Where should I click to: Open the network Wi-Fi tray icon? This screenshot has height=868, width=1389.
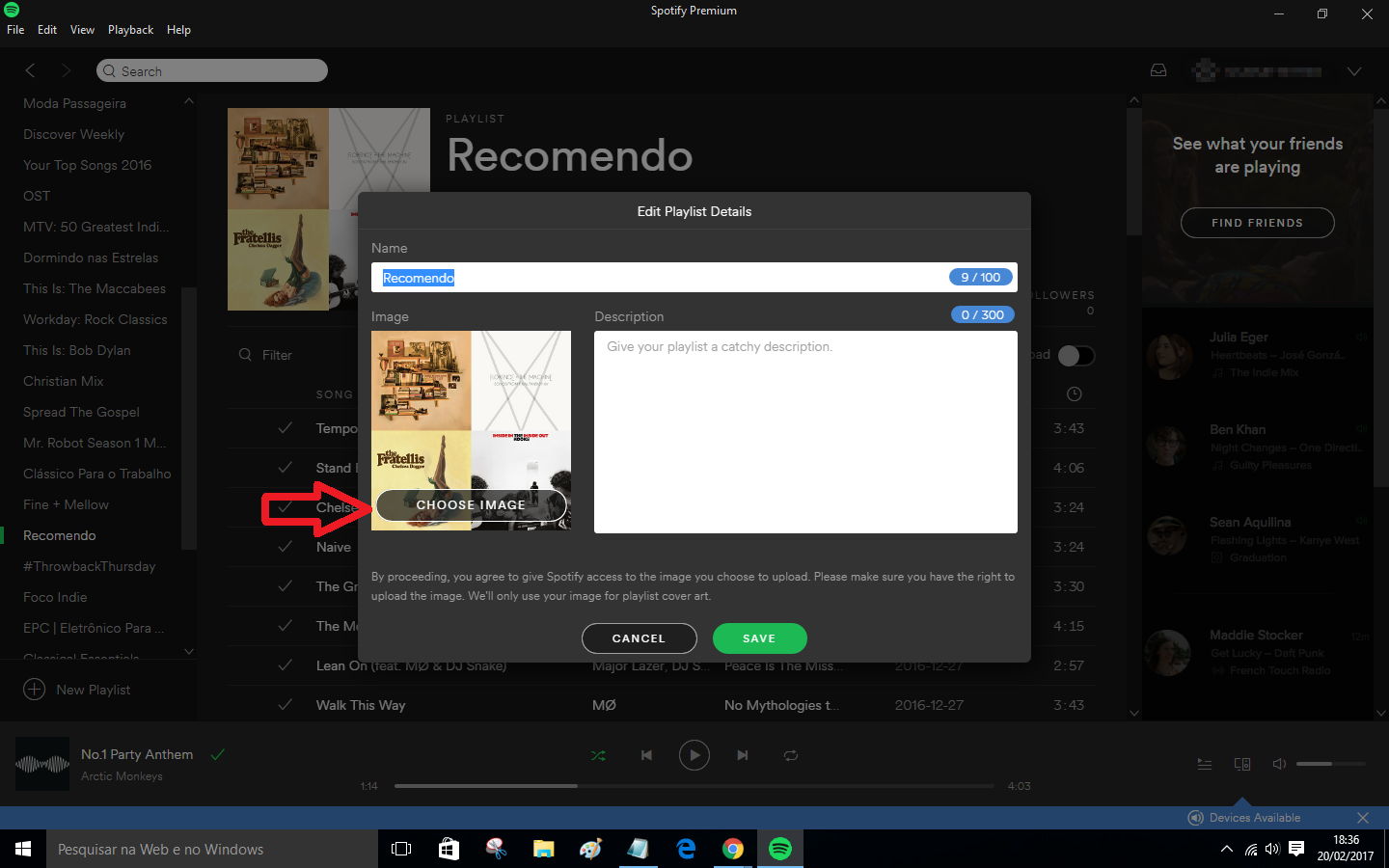1251,849
